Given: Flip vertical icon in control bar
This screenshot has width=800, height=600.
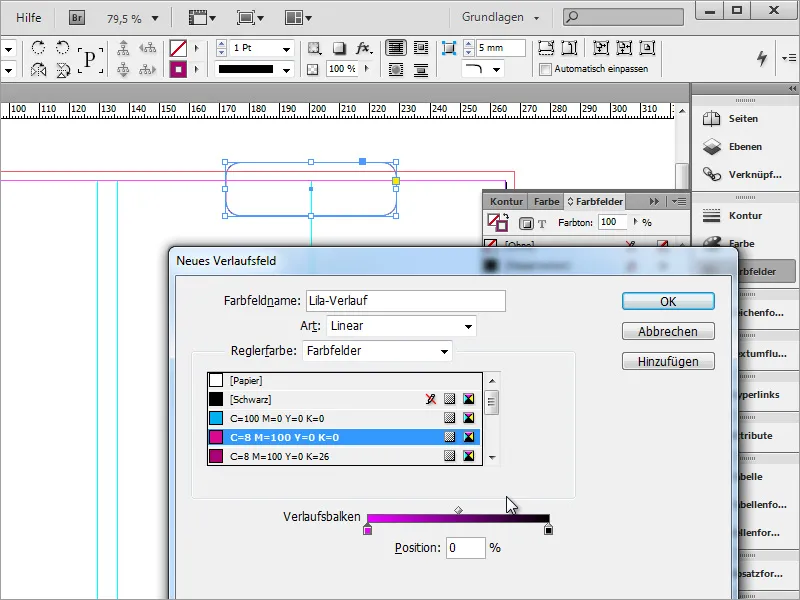Looking at the screenshot, I should pos(63,69).
